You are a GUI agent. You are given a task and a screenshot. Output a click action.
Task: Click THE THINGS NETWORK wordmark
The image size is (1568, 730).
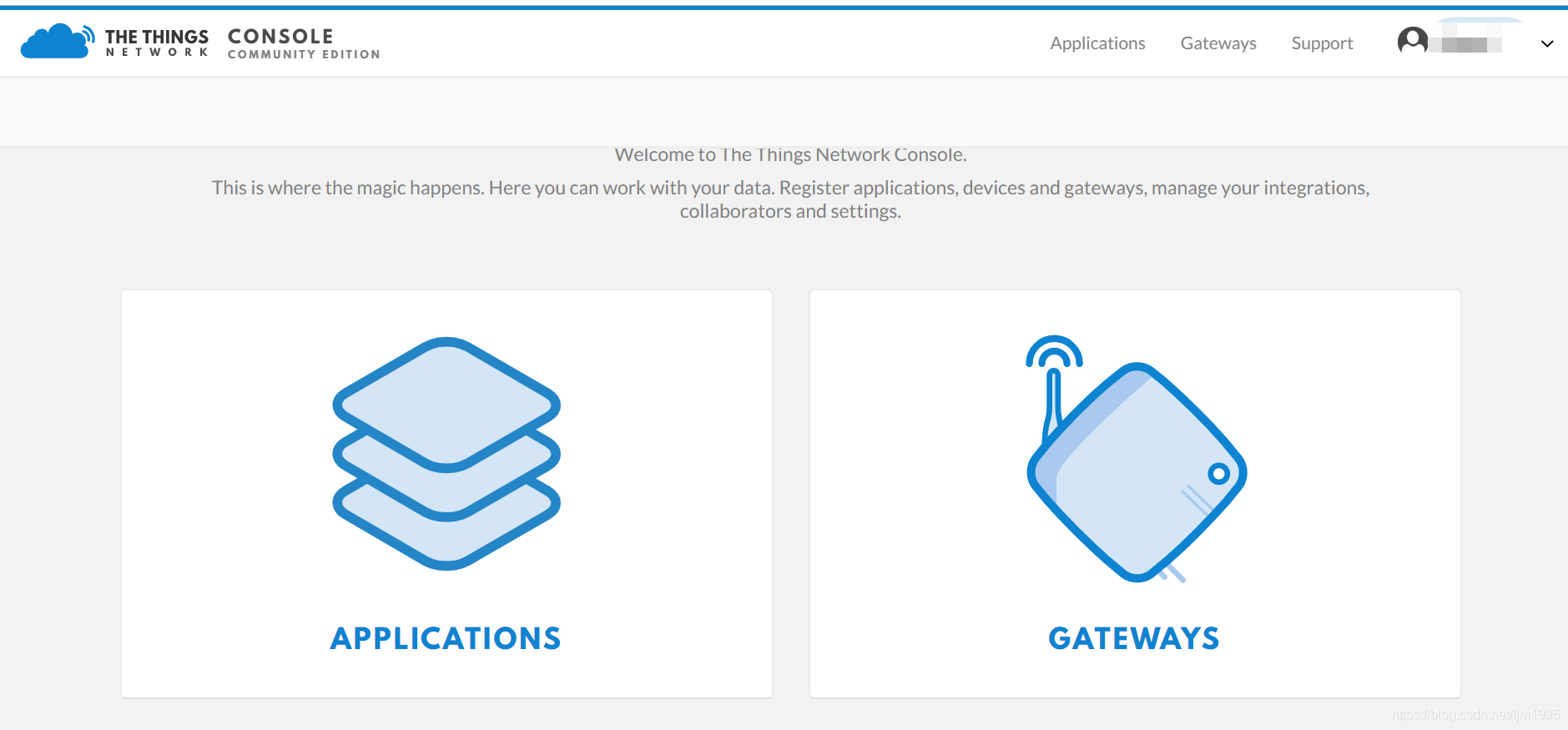point(157,43)
